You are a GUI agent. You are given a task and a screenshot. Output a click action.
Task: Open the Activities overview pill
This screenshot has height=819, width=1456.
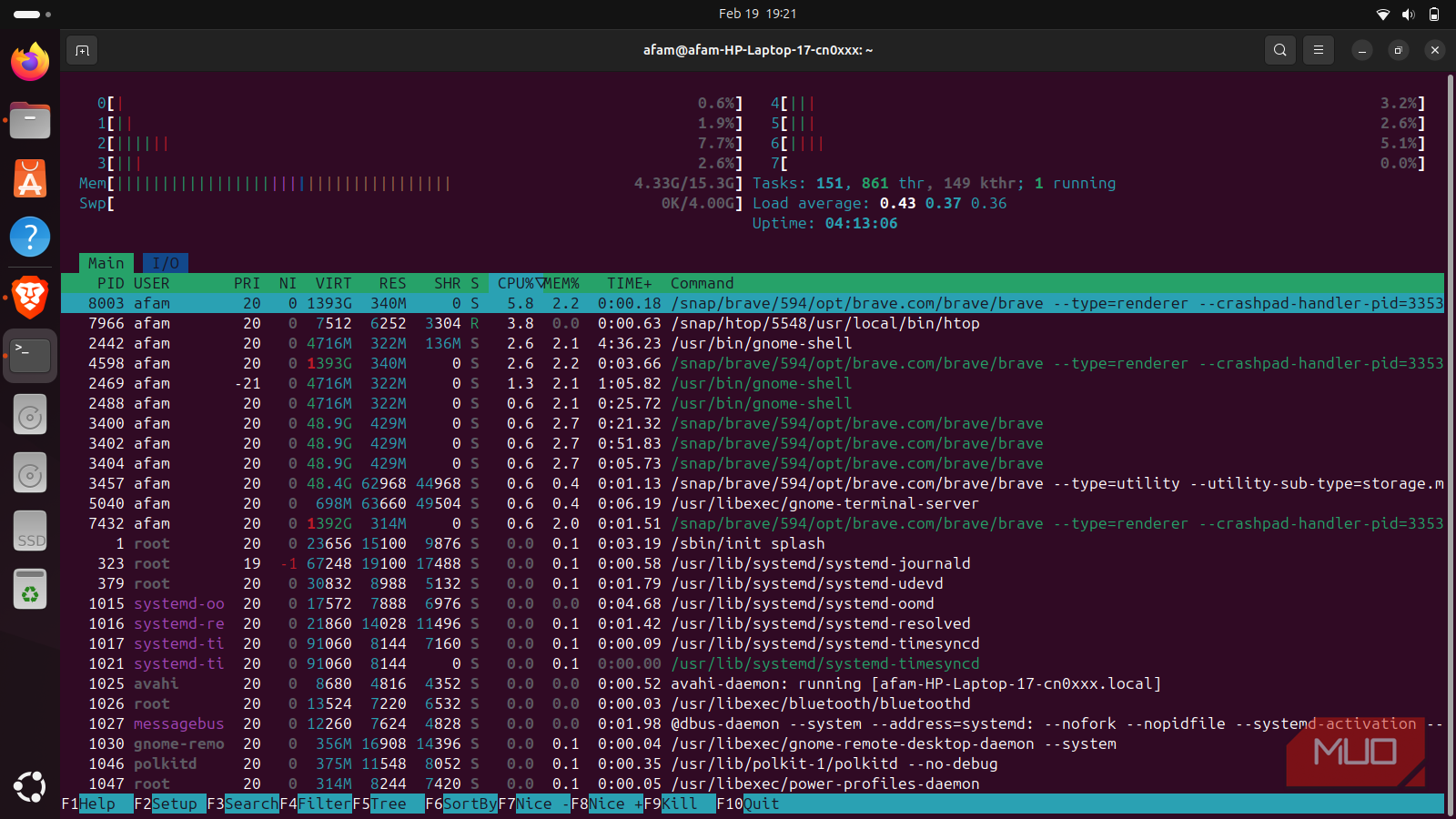tap(33, 14)
